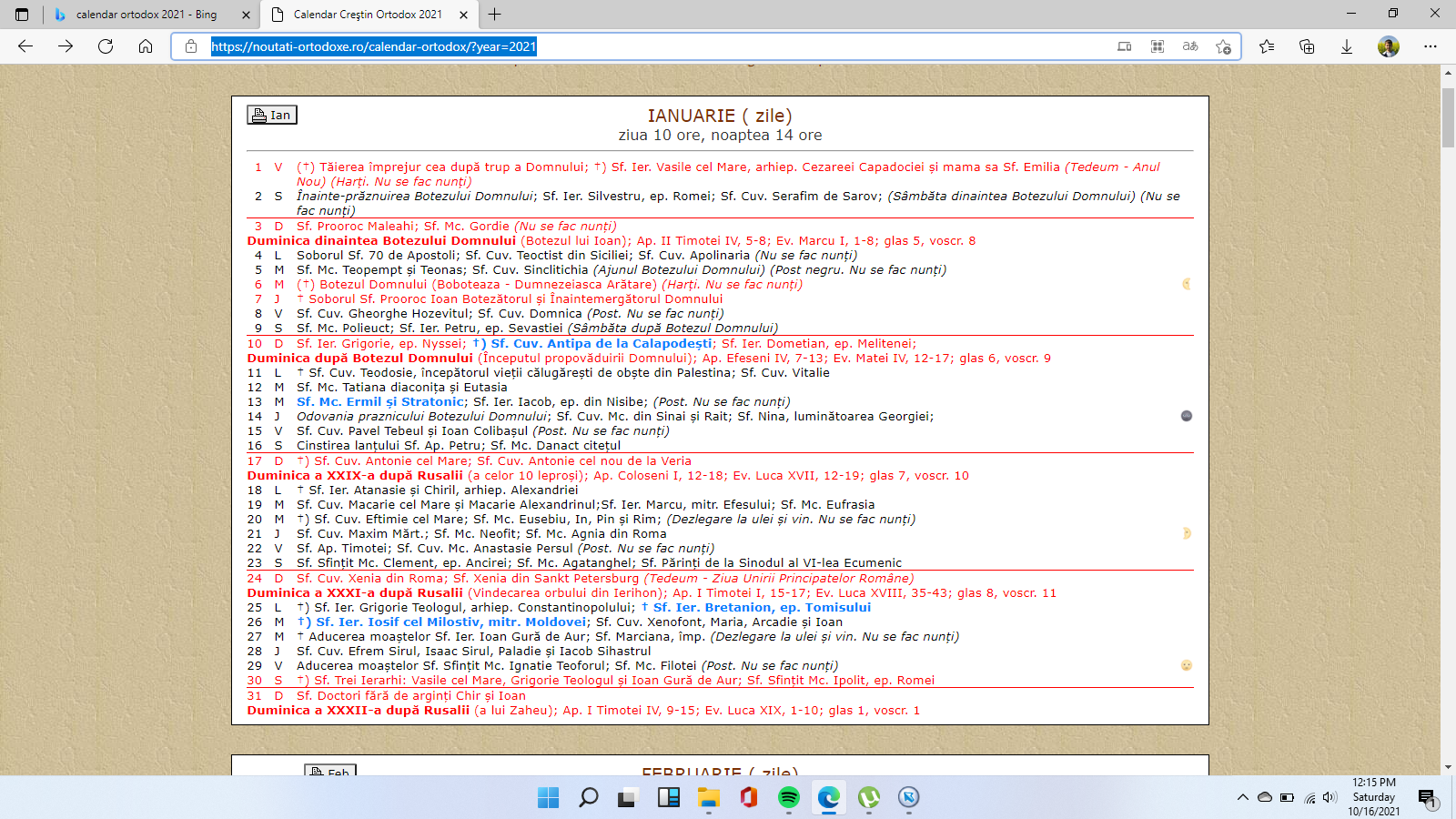
Task: Click the 'Duminica după Botezul Domnului' text
Action: 360,358
